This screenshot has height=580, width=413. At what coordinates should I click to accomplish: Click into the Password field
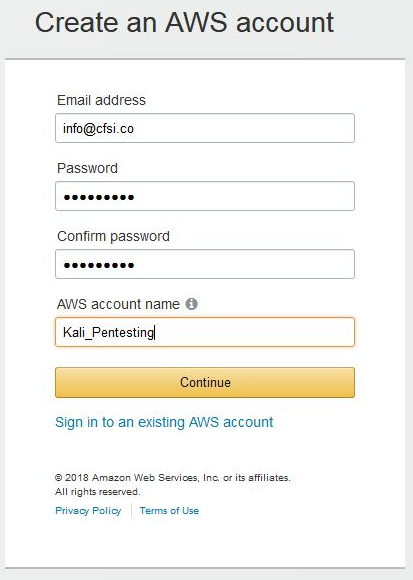(x=205, y=196)
